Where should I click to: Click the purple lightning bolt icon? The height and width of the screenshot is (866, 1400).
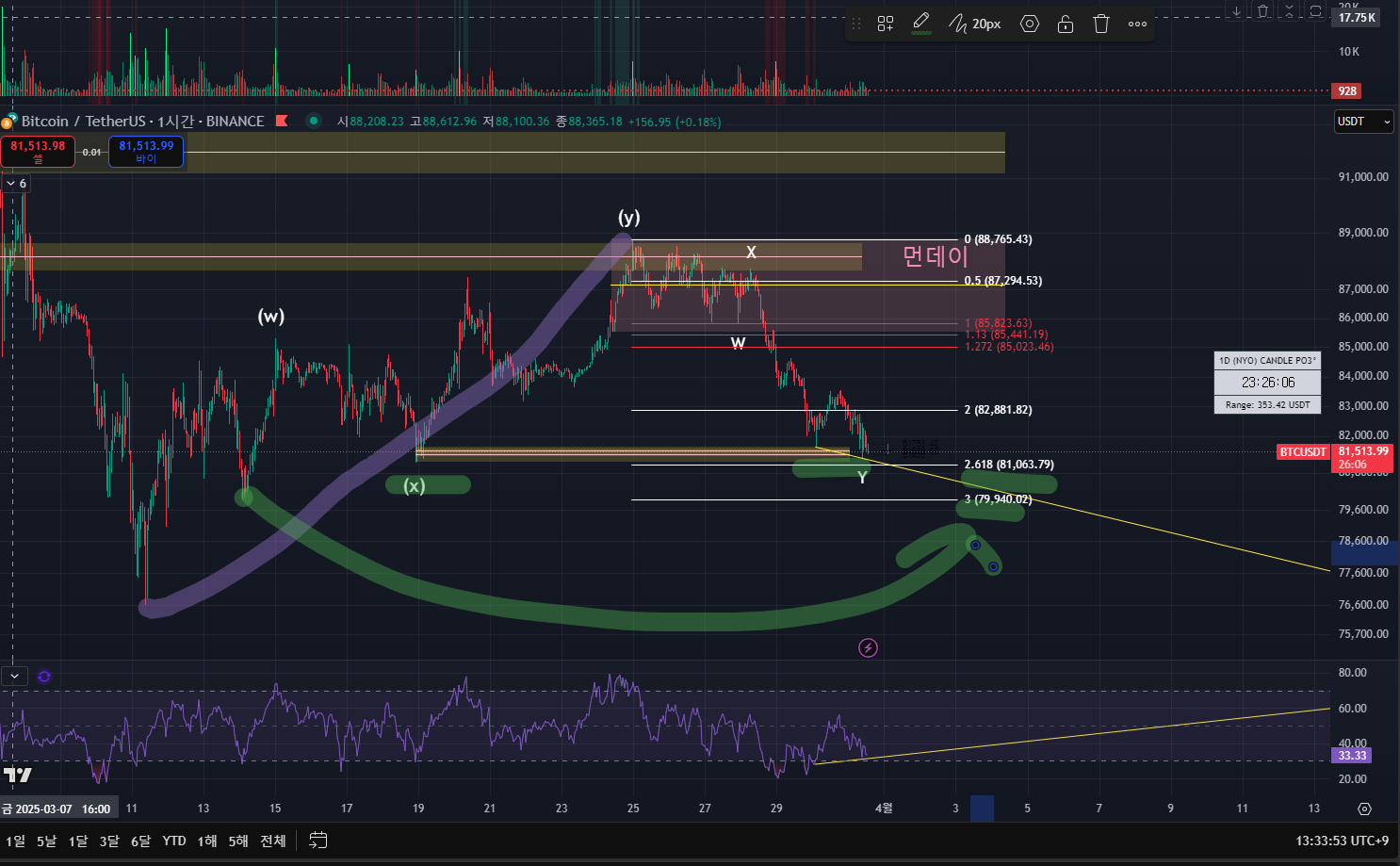point(869,647)
